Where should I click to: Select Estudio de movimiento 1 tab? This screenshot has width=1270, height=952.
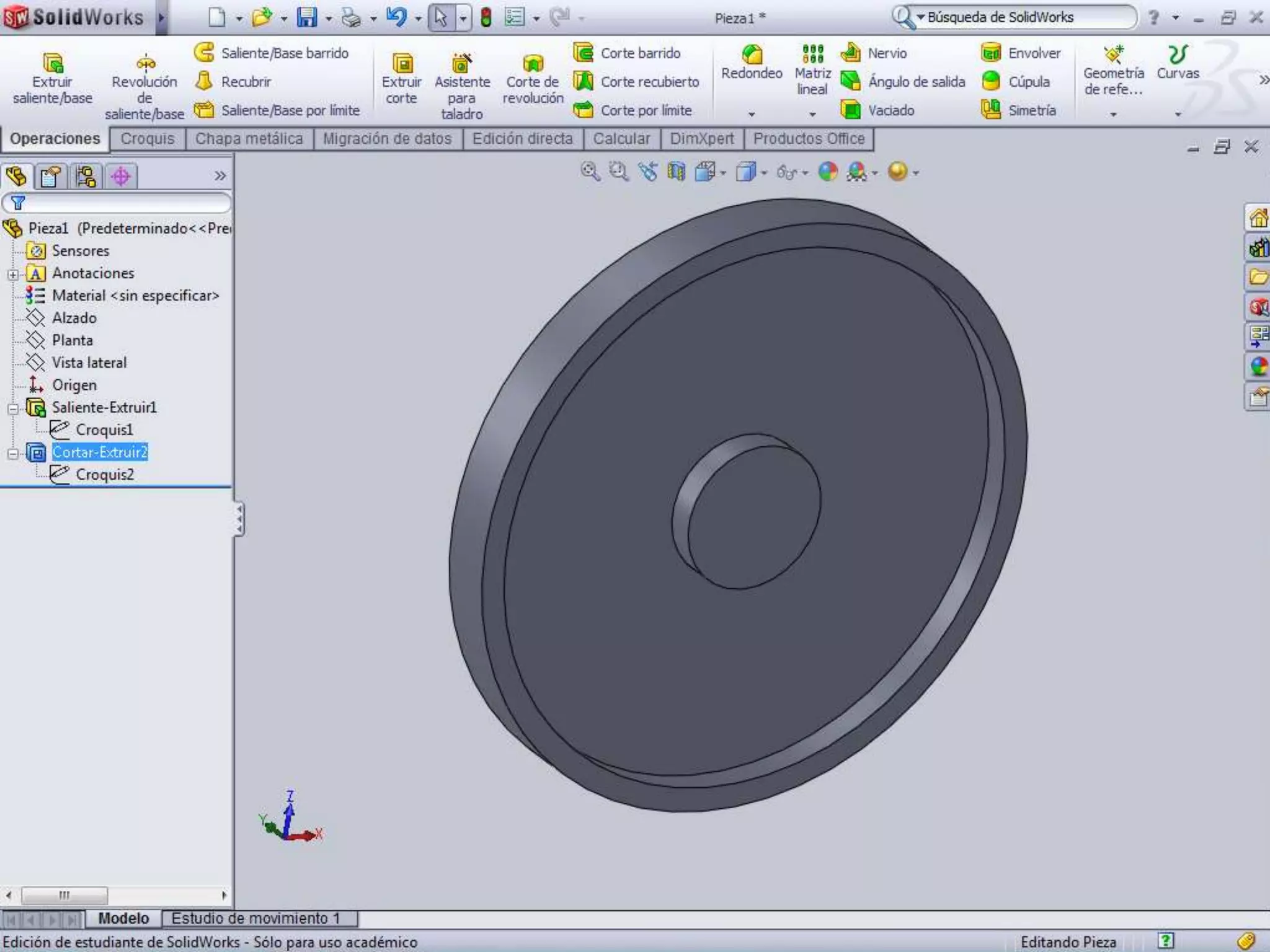click(x=255, y=918)
